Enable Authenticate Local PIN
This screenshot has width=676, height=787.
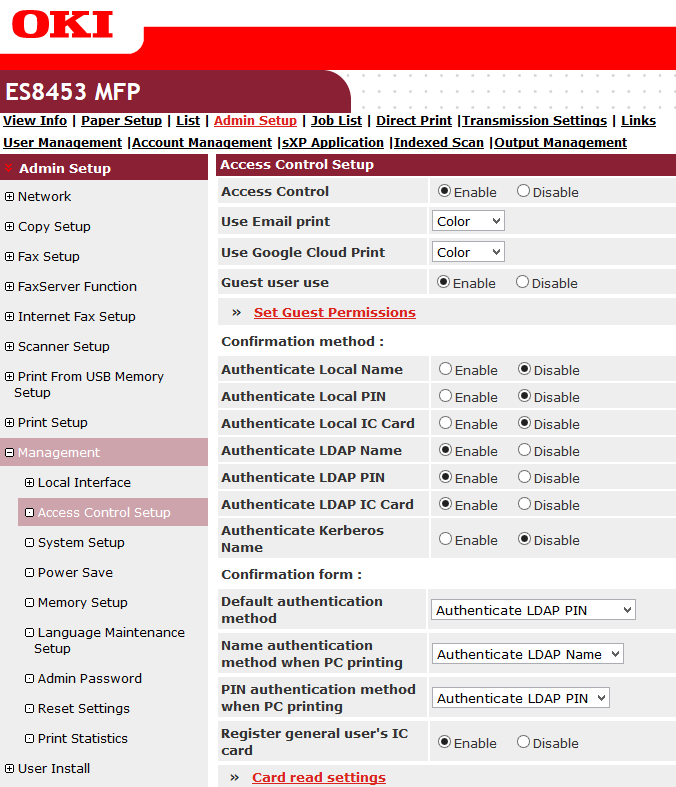(x=445, y=396)
